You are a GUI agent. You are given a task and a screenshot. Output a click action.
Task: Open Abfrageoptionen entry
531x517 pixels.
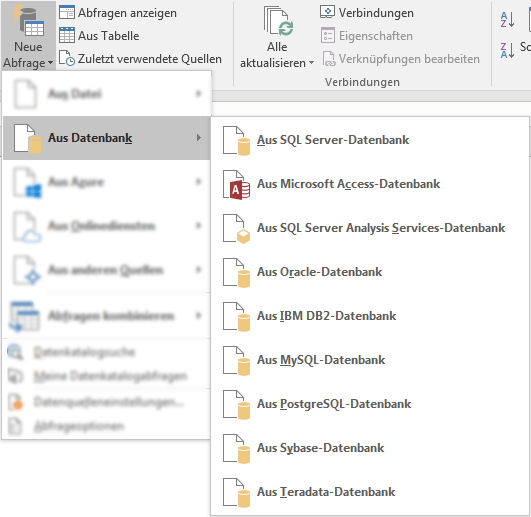107,426
